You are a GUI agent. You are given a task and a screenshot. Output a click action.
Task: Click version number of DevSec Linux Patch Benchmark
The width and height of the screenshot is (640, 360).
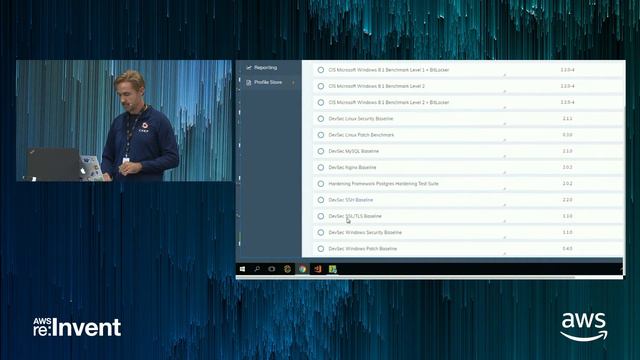[x=567, y=135]
